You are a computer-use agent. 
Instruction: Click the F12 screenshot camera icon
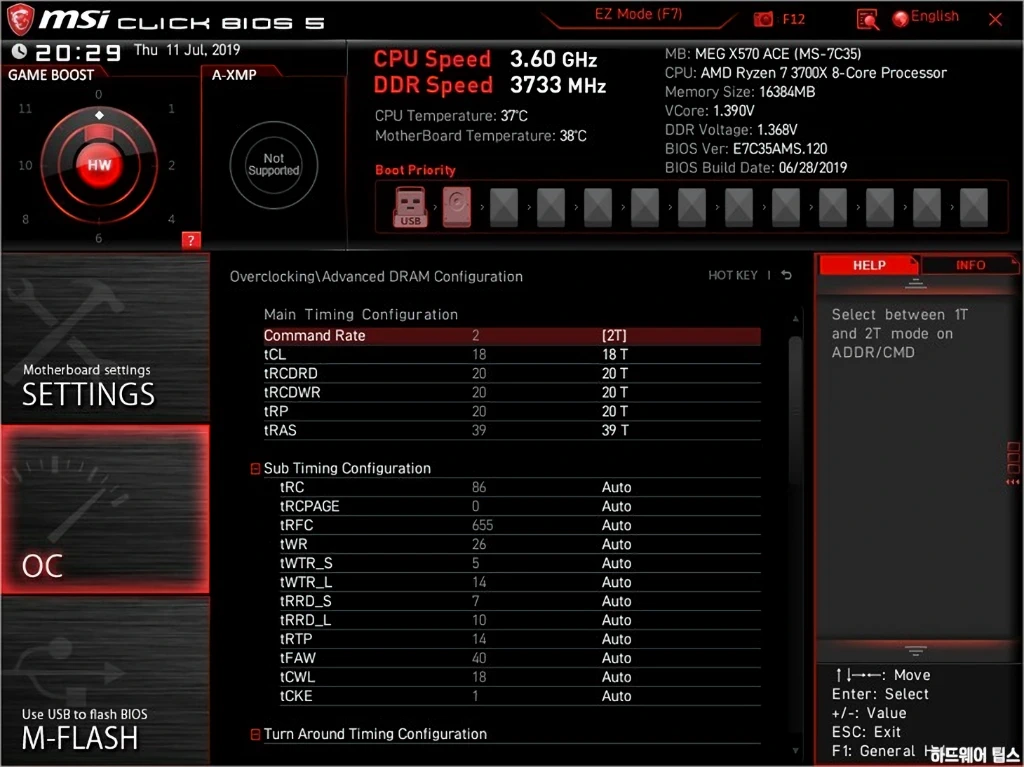pos(763,20)
